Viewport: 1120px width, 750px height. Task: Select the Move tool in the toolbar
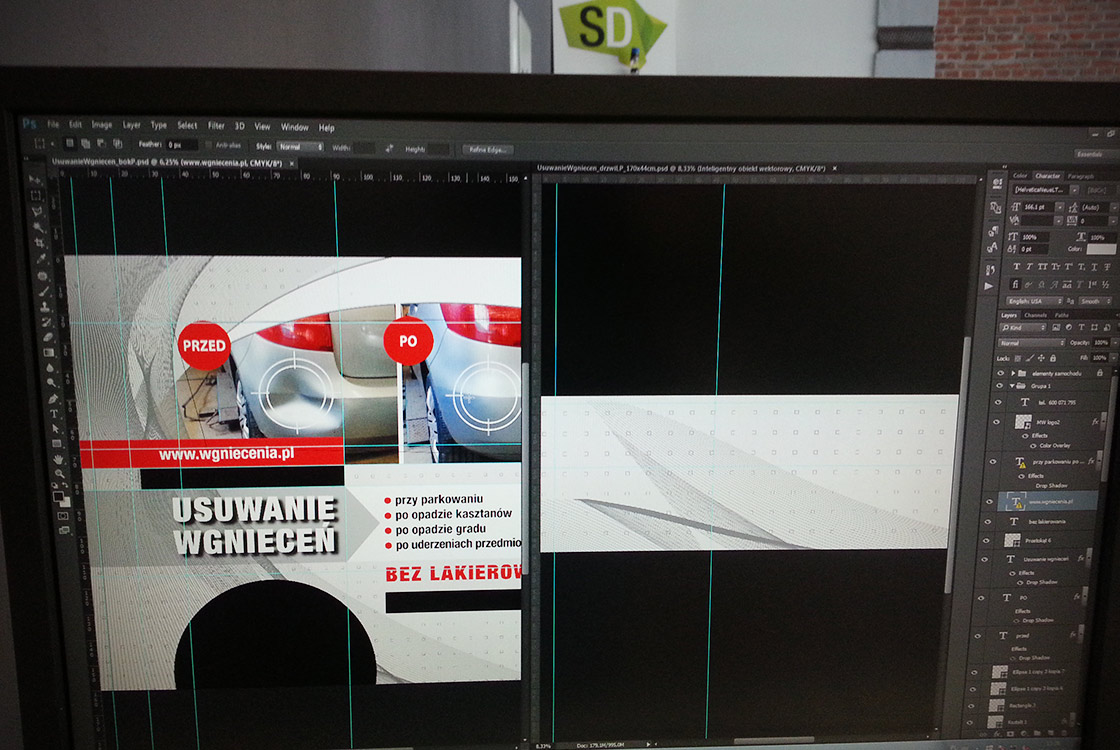(x=34, y=179)
